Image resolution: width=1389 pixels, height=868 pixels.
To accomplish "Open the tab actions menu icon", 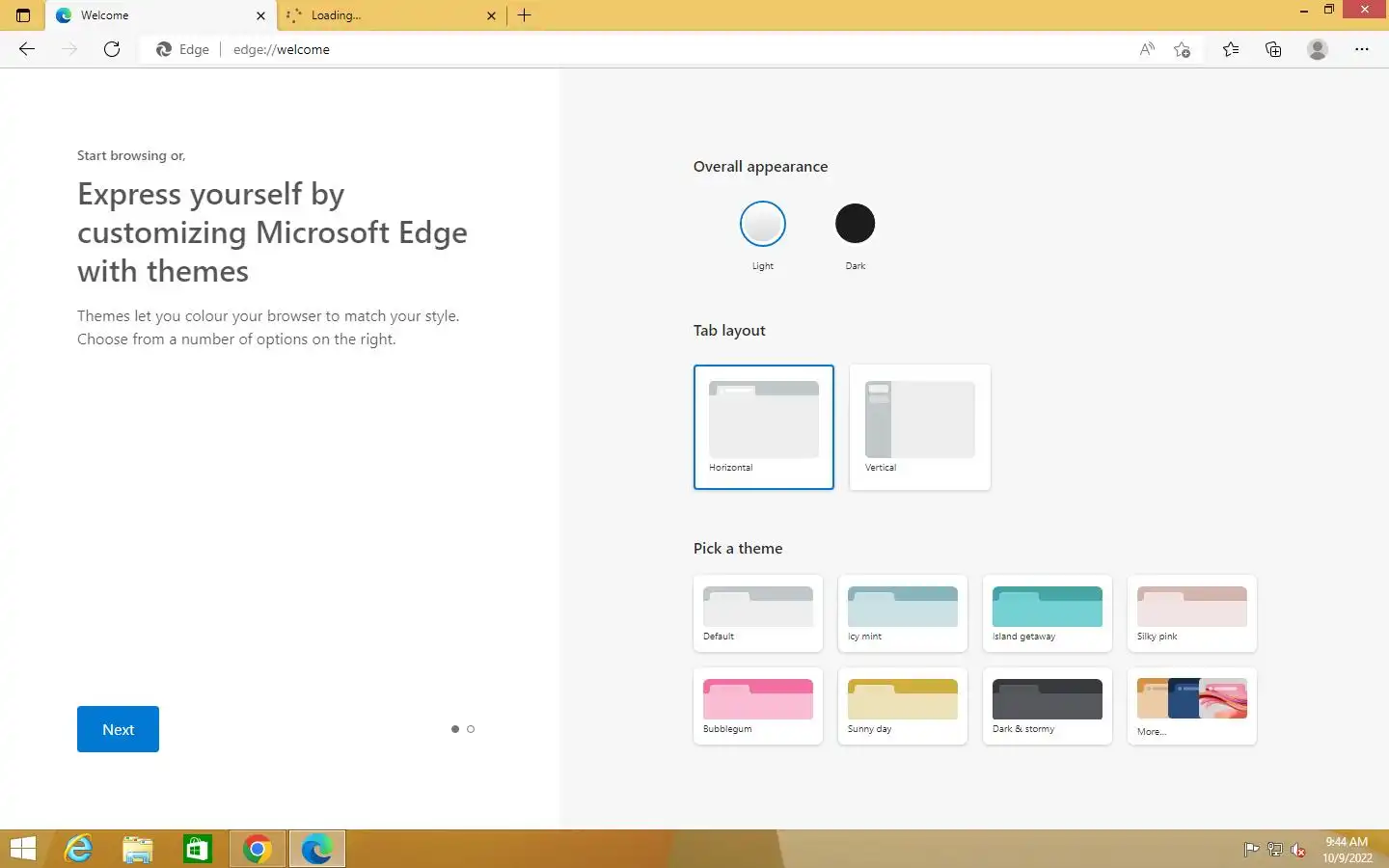I will click(23, 15).
